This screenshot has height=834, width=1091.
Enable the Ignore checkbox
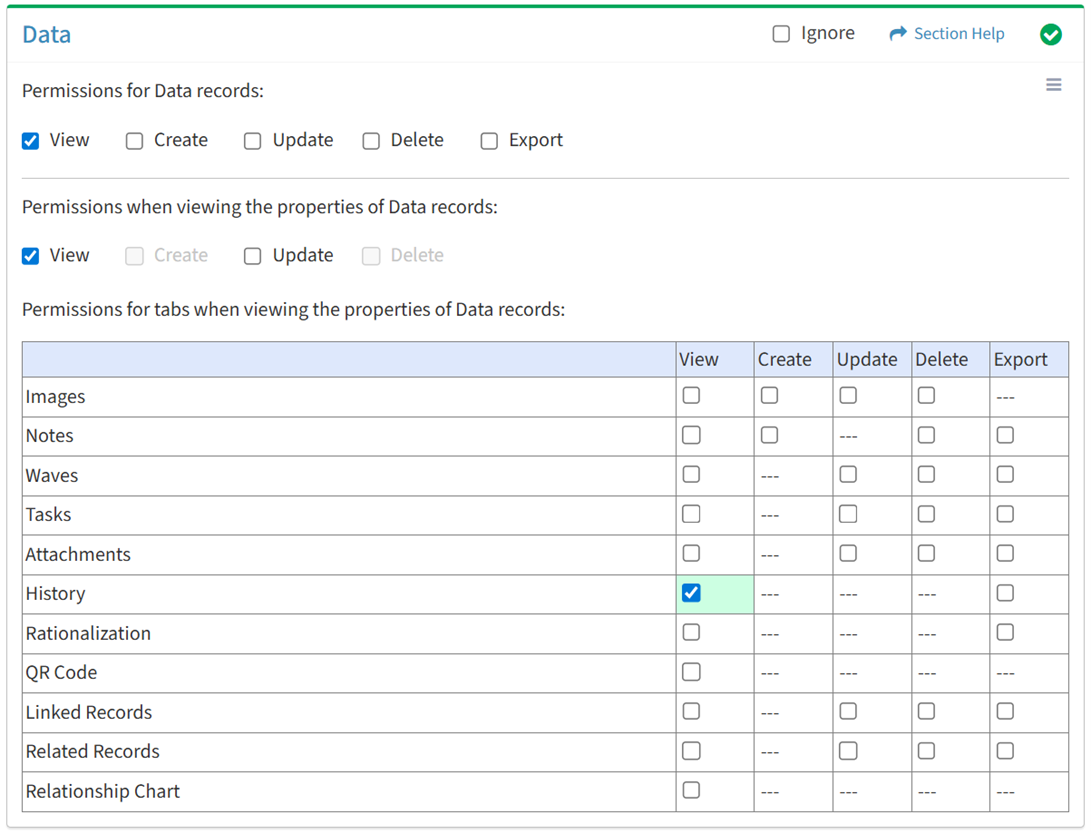tap(781, 34)
